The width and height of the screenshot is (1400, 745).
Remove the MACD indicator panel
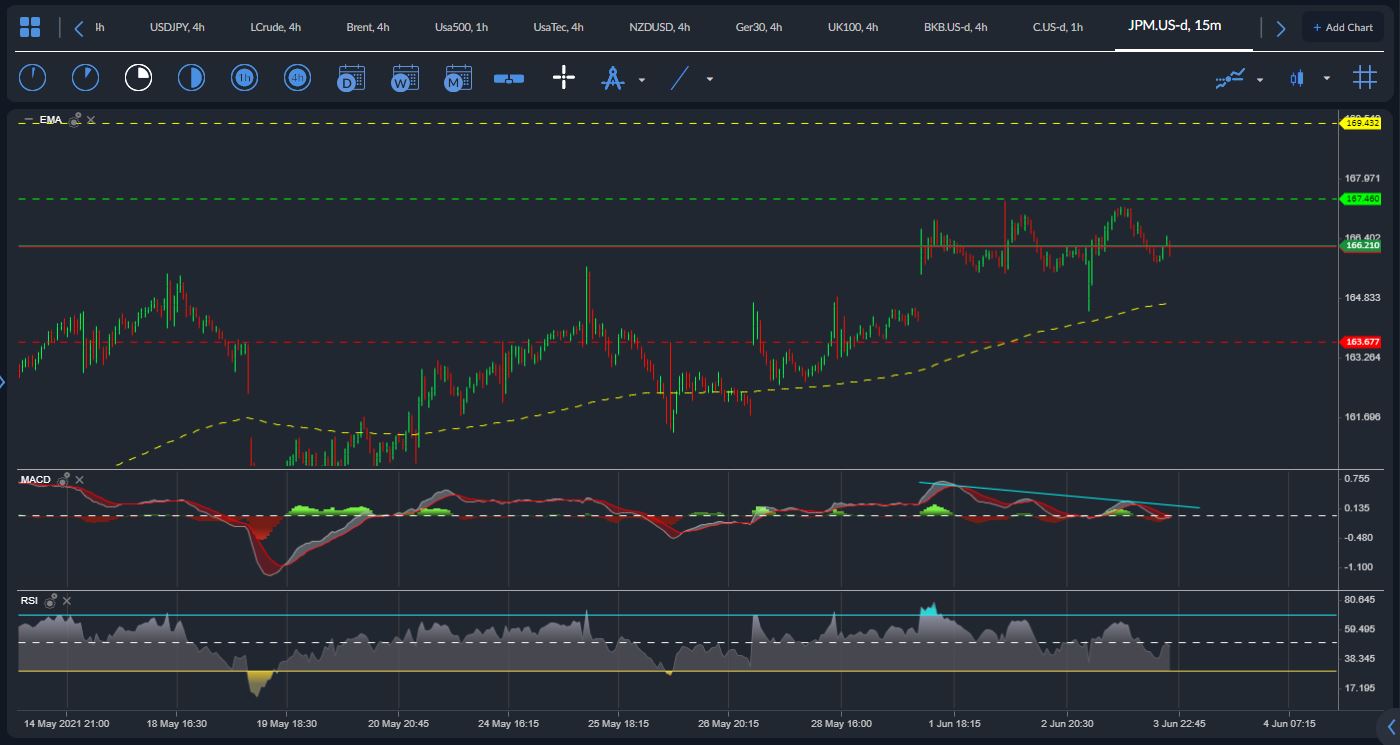[80, 480]
